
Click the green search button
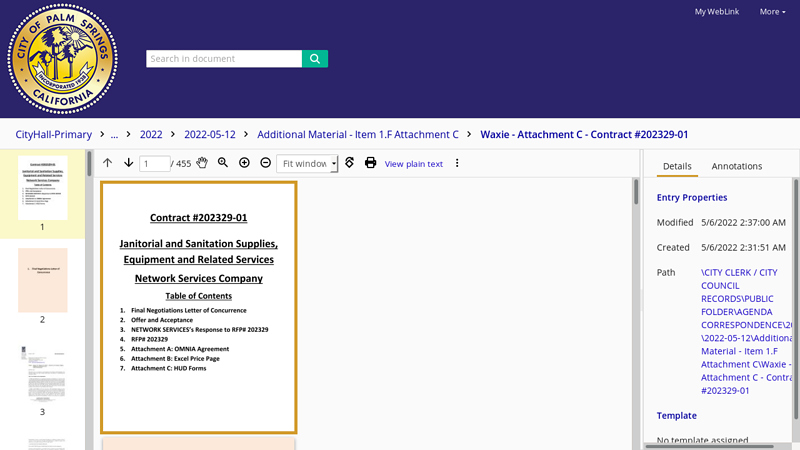tap(315, 59)
